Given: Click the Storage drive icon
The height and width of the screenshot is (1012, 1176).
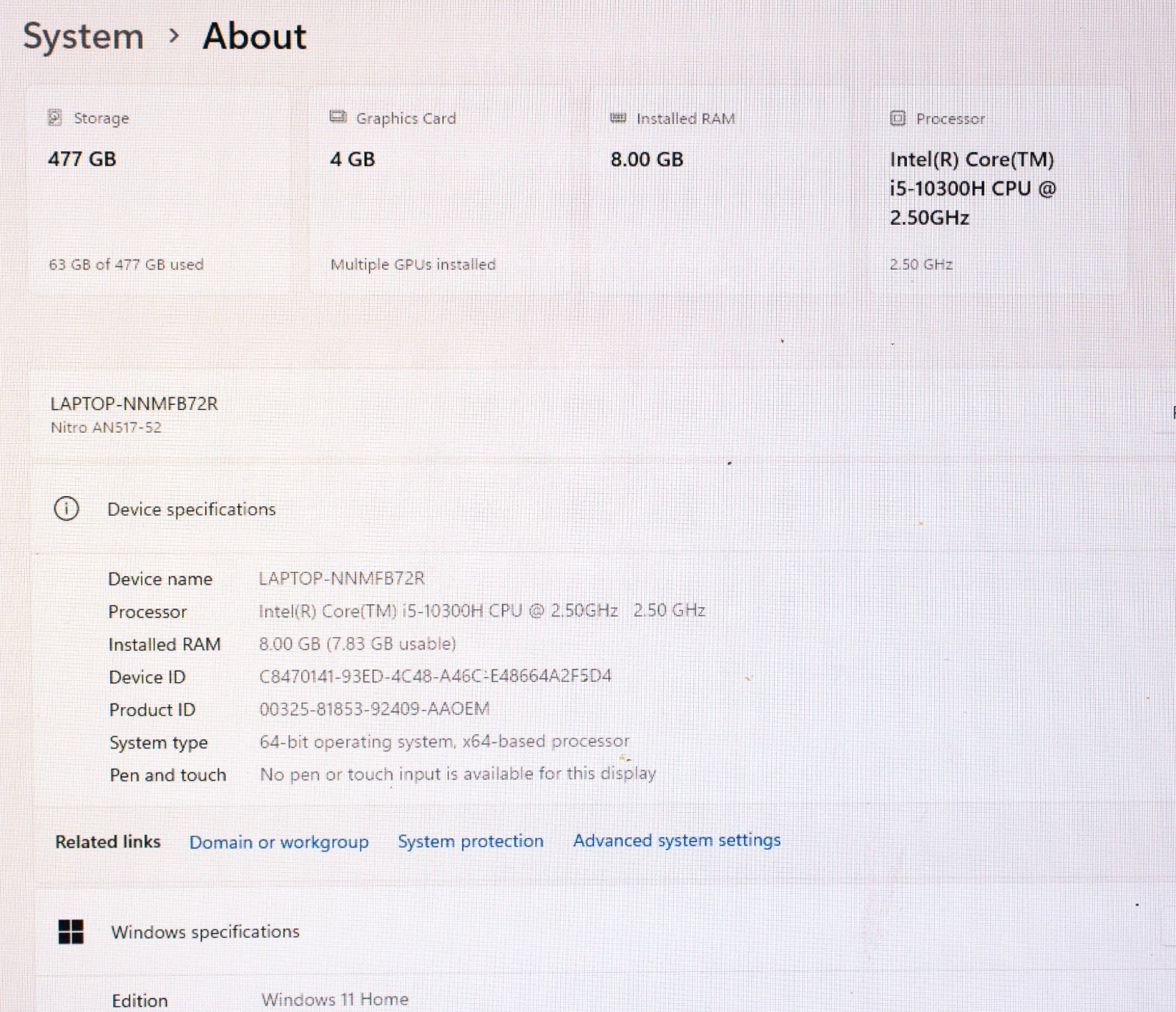Looking at the screenshot, I should [x=54, y=118].
